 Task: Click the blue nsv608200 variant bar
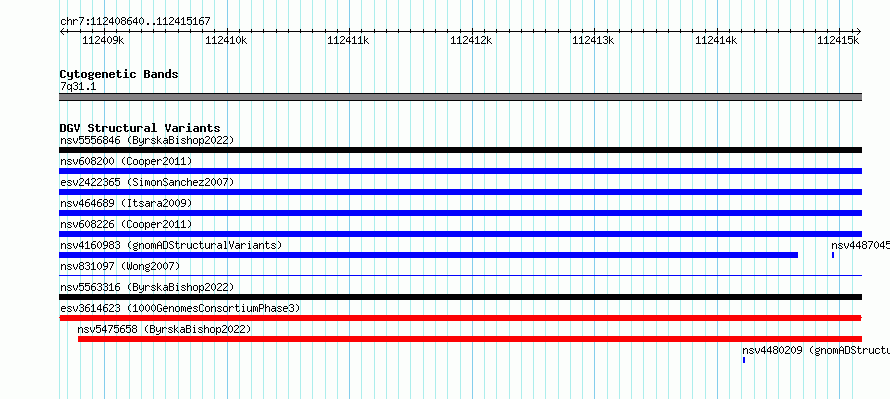pos(460,171)
